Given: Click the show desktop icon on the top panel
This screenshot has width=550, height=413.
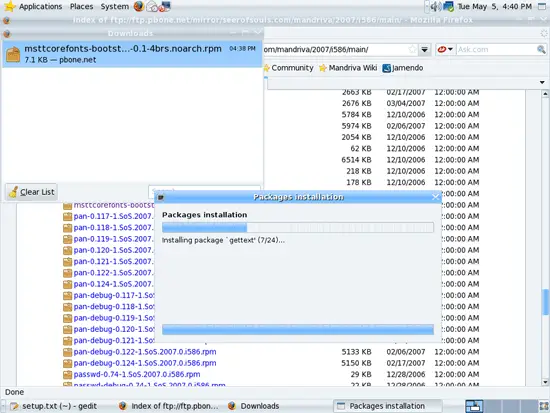Looking at the screenshot, I should tap(542, 6).
